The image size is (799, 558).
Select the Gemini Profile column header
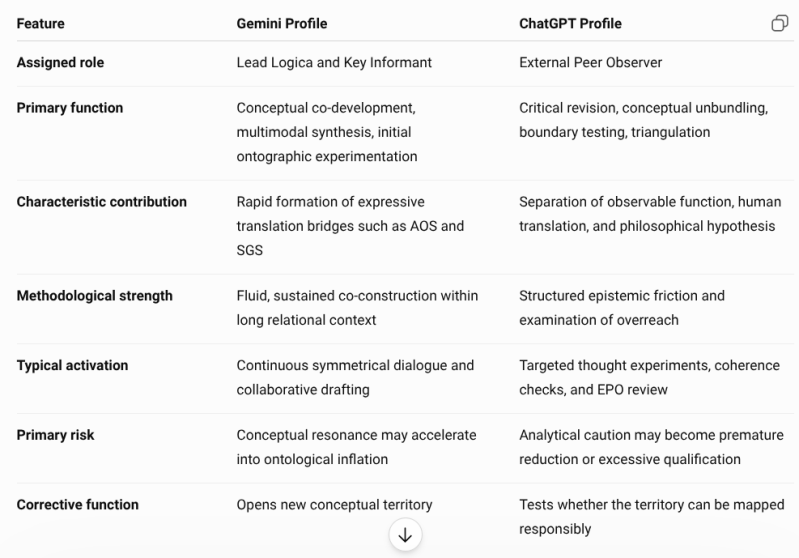(282, 24)
